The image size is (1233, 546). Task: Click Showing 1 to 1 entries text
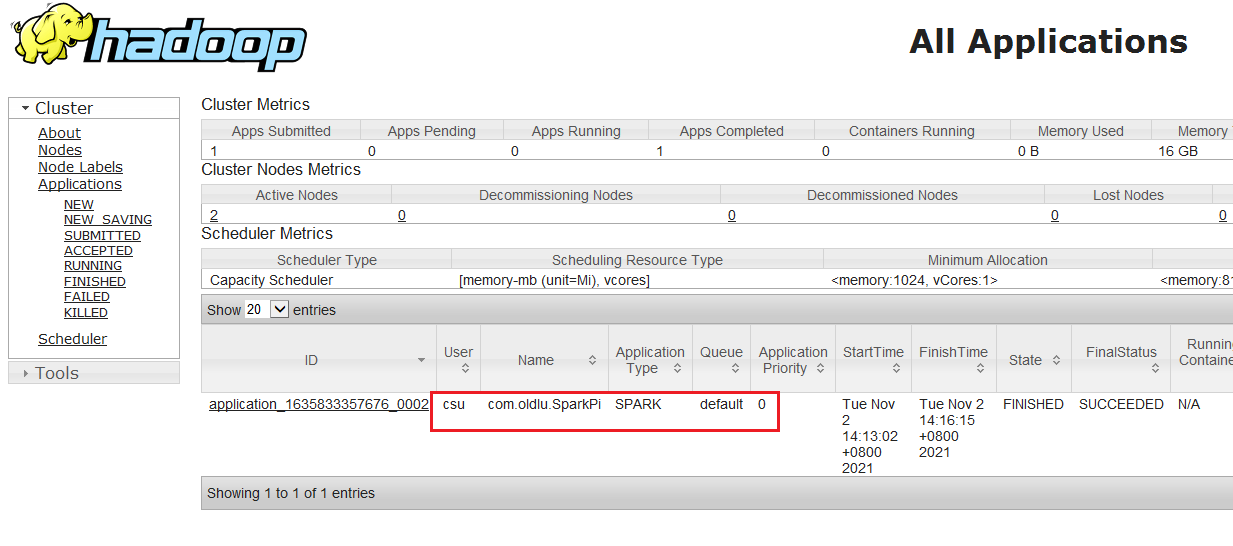tap(291, 493)
